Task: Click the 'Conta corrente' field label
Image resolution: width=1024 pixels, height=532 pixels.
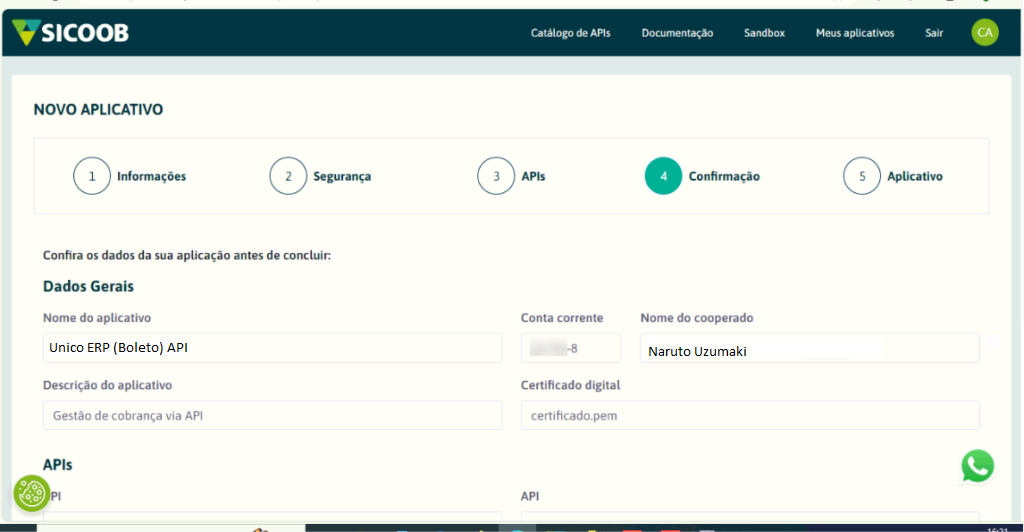Action: pyautogui.click(x=562, y=318)
